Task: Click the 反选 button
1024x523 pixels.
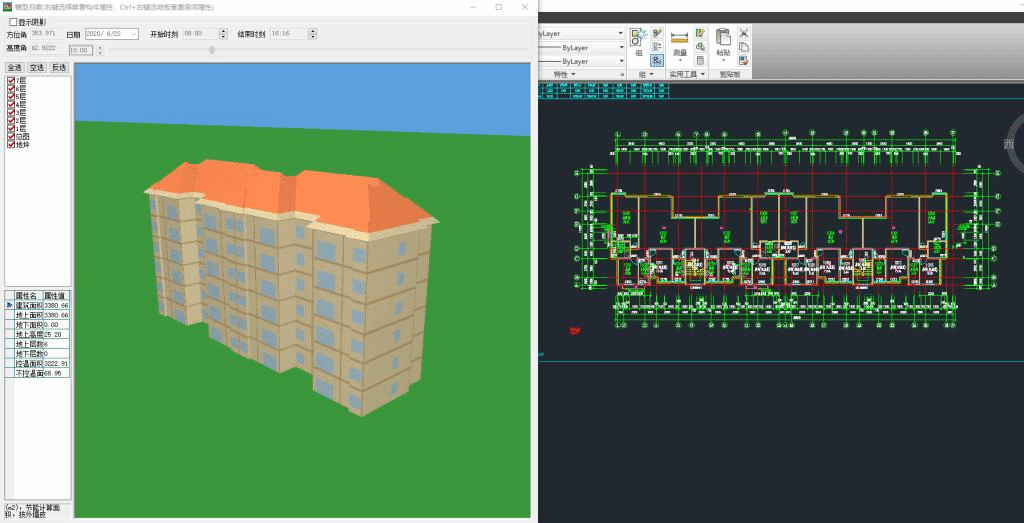Action: click(x=58, y=67)
